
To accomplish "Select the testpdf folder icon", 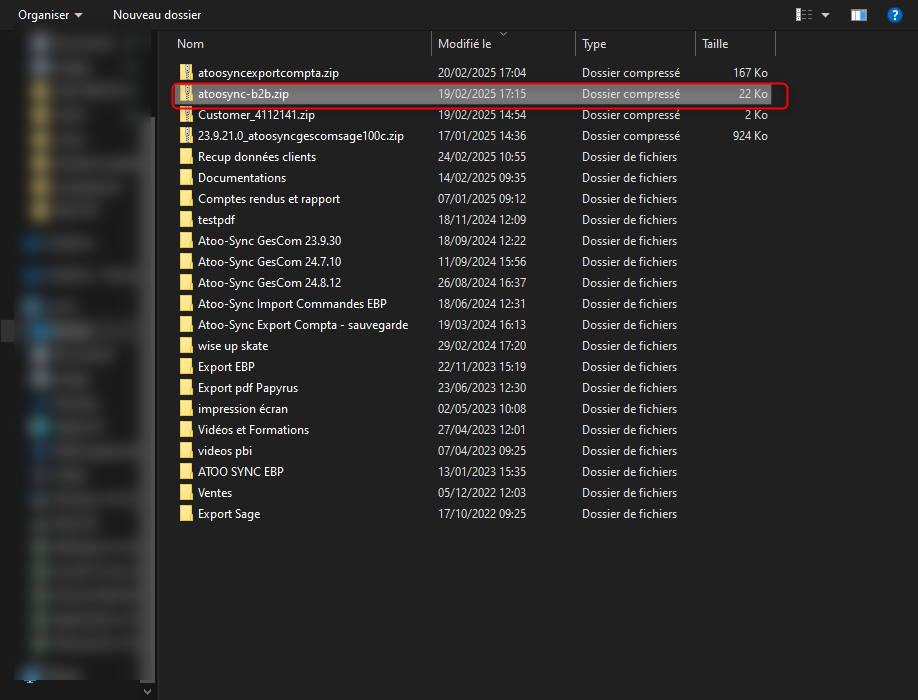I will pyautogui.click(x=186, y=220).
